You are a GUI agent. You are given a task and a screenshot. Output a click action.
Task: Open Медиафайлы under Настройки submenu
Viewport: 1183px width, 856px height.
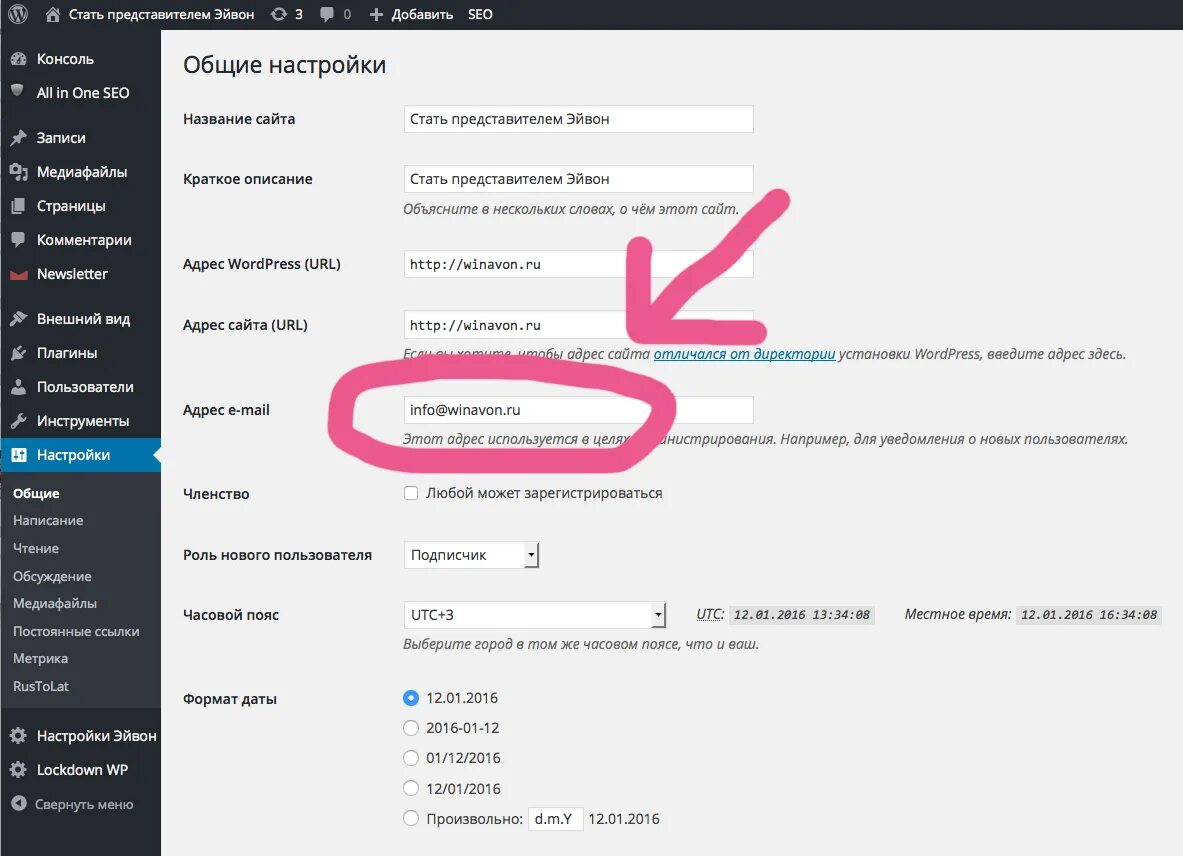pyautogui.click(x=55, y=603)
